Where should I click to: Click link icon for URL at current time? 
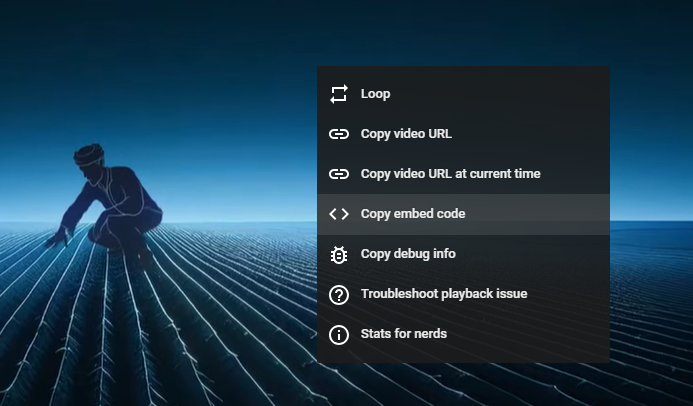click(x=339, y=174)
